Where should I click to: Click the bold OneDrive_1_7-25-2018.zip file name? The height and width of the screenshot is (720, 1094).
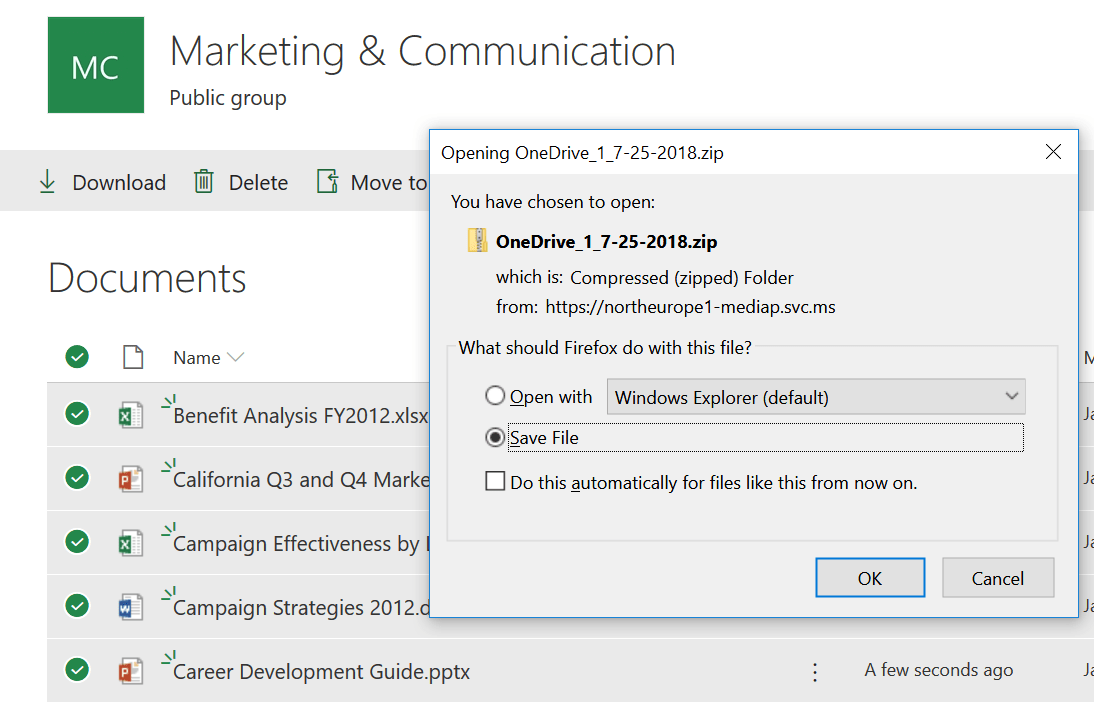point(606,241)
